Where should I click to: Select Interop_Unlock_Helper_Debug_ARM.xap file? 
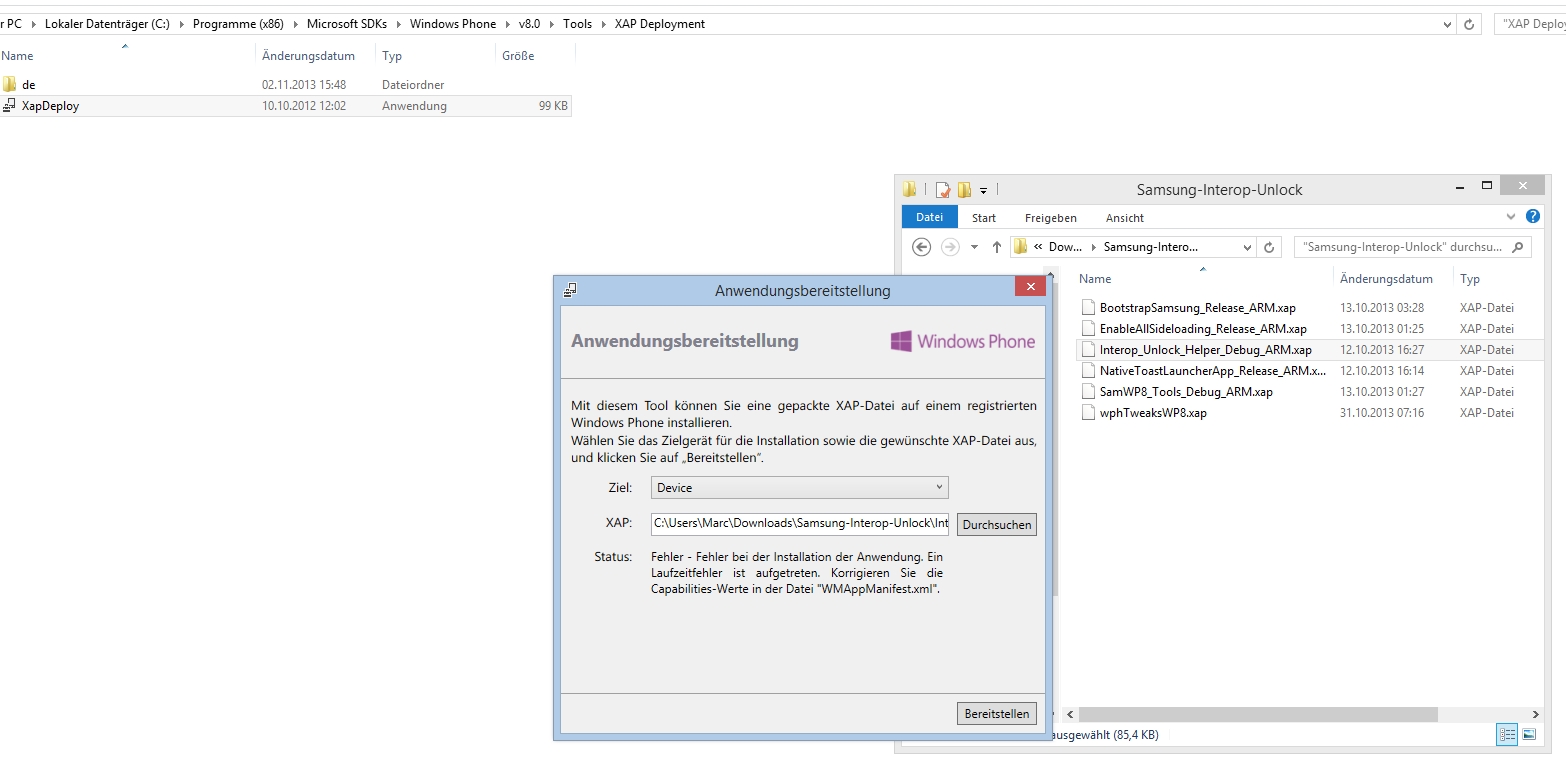1205,350
